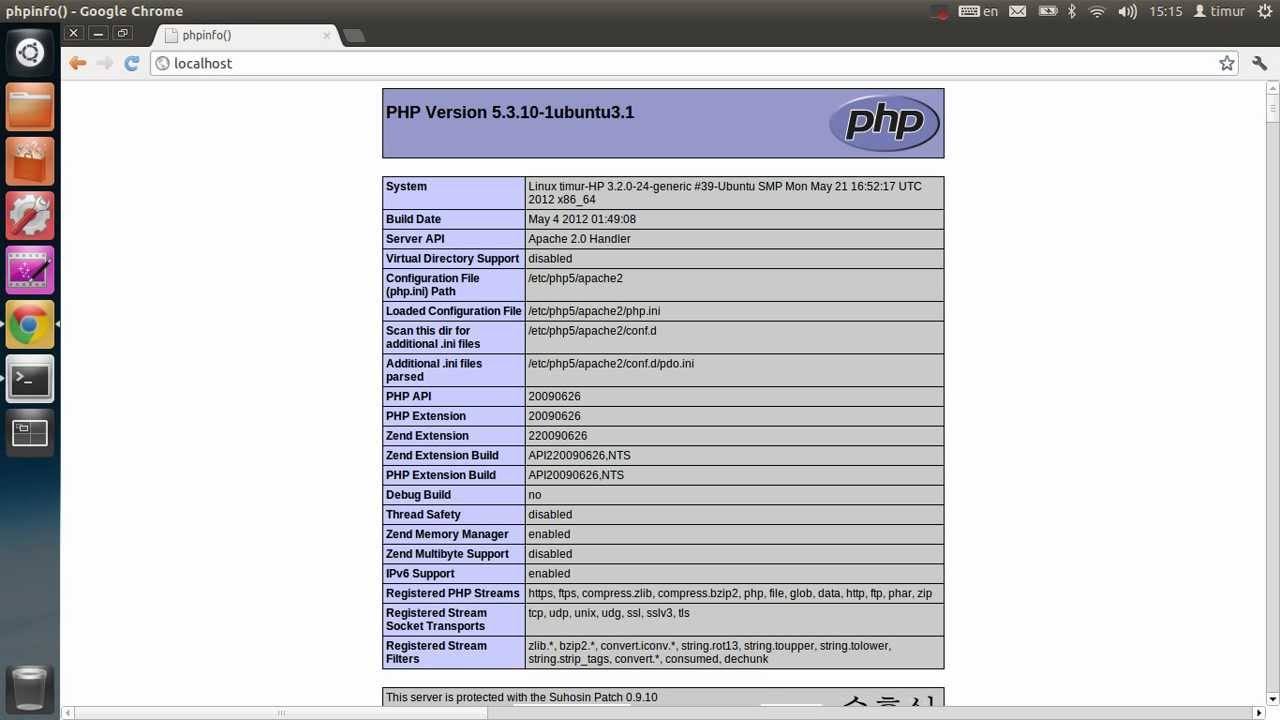The image size is (1280, 720).
Task: Select the phpinfo() browser tab
Action: click(x=245, y=35)
